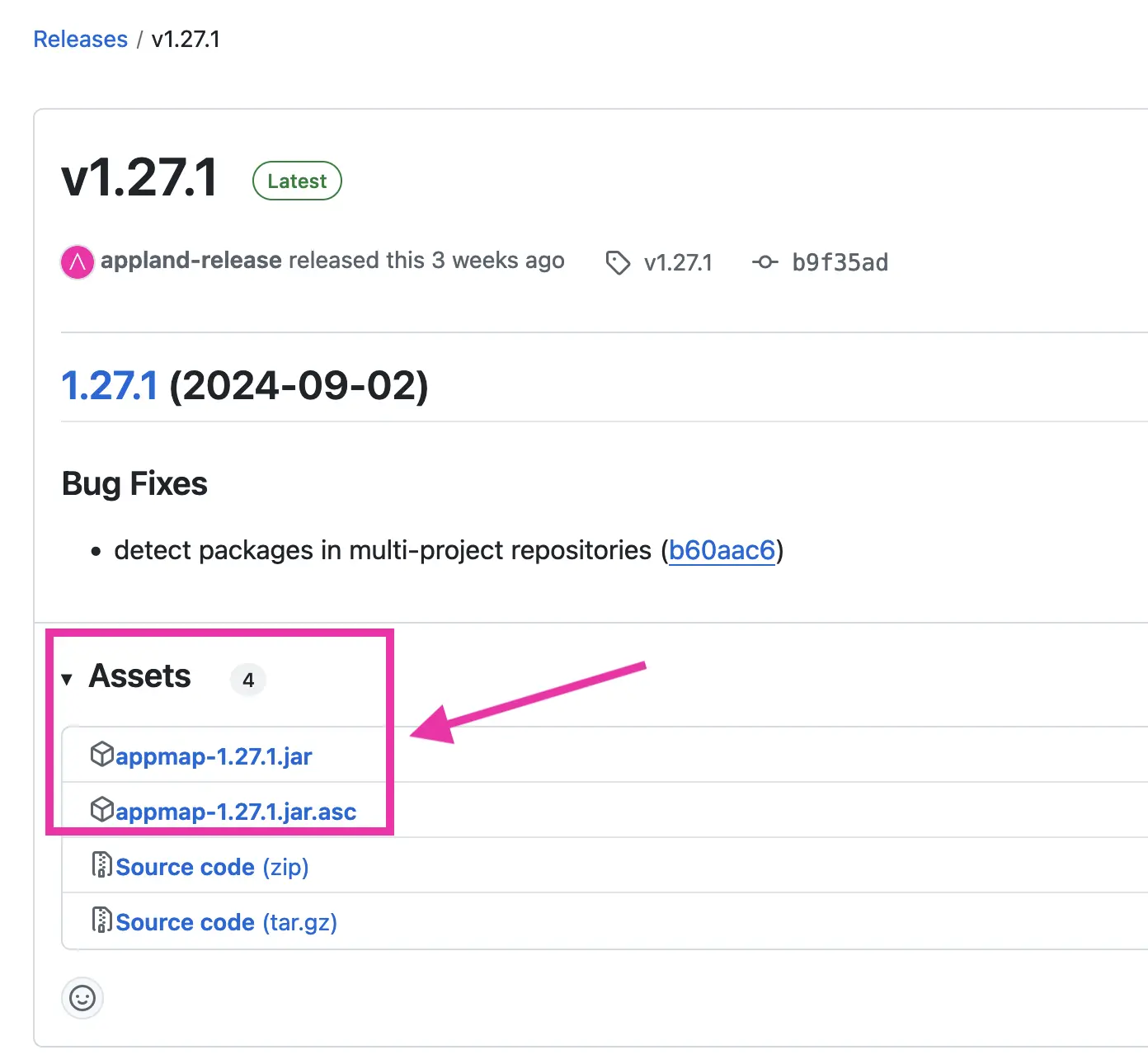Click the assets count badge showing 4

[248, 680]
